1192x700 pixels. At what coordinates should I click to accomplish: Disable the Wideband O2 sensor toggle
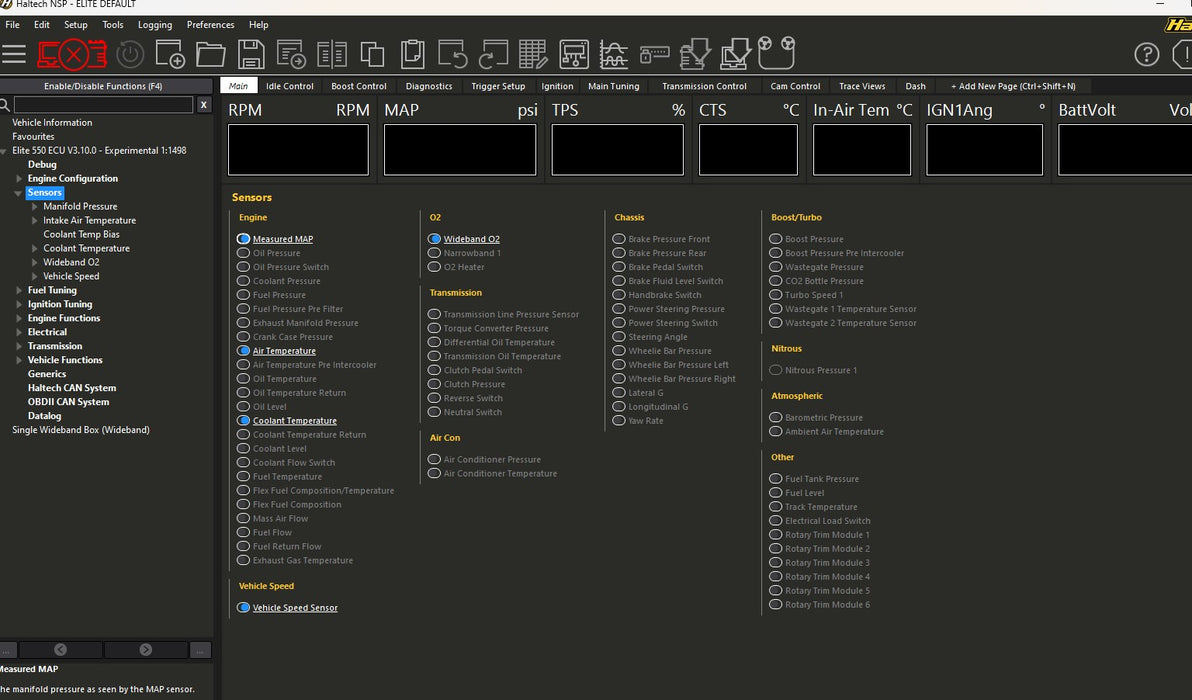point(434,239)
